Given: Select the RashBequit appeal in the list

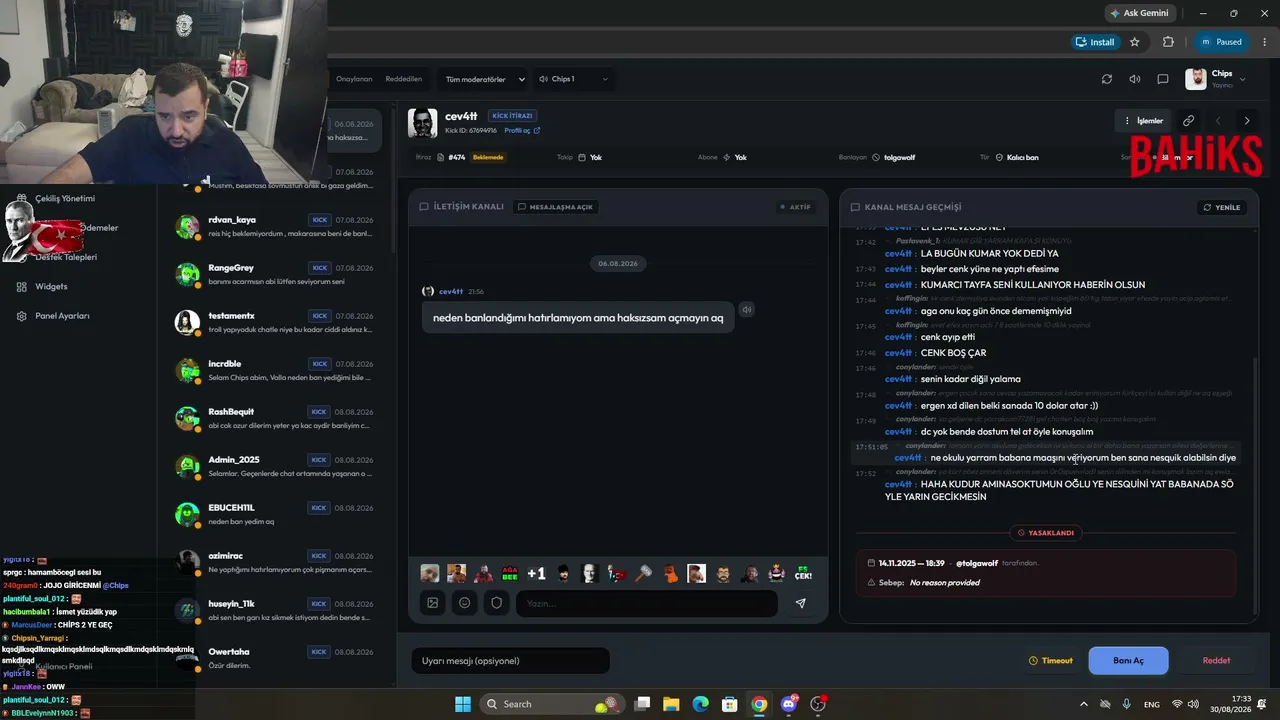Looking at the screenshot, I should tap(274, 418).
